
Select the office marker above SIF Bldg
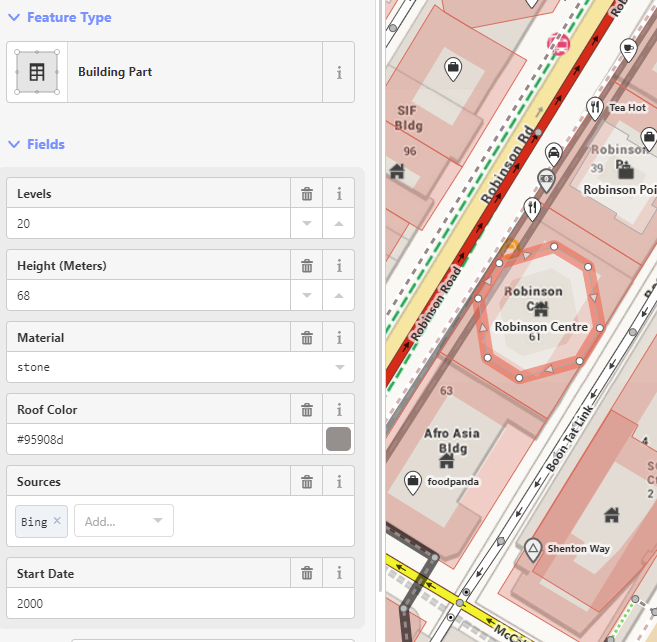[x=453, y=68]
